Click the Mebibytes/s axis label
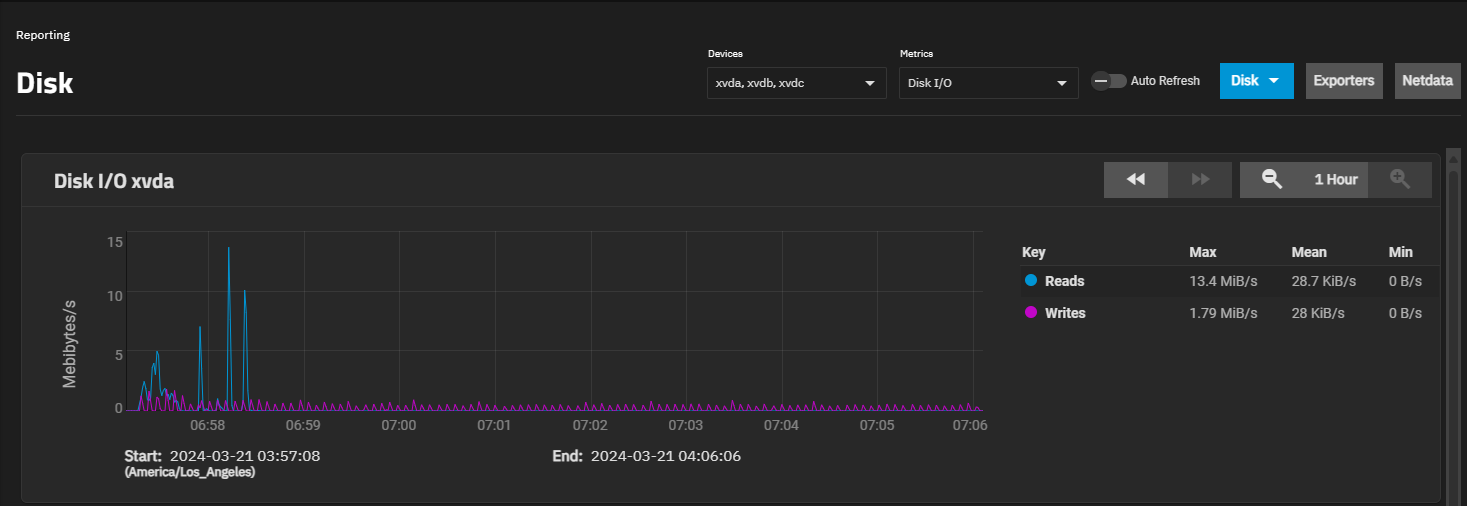Viewport: 1467px width, 506px height. click(x=70, y=342)
